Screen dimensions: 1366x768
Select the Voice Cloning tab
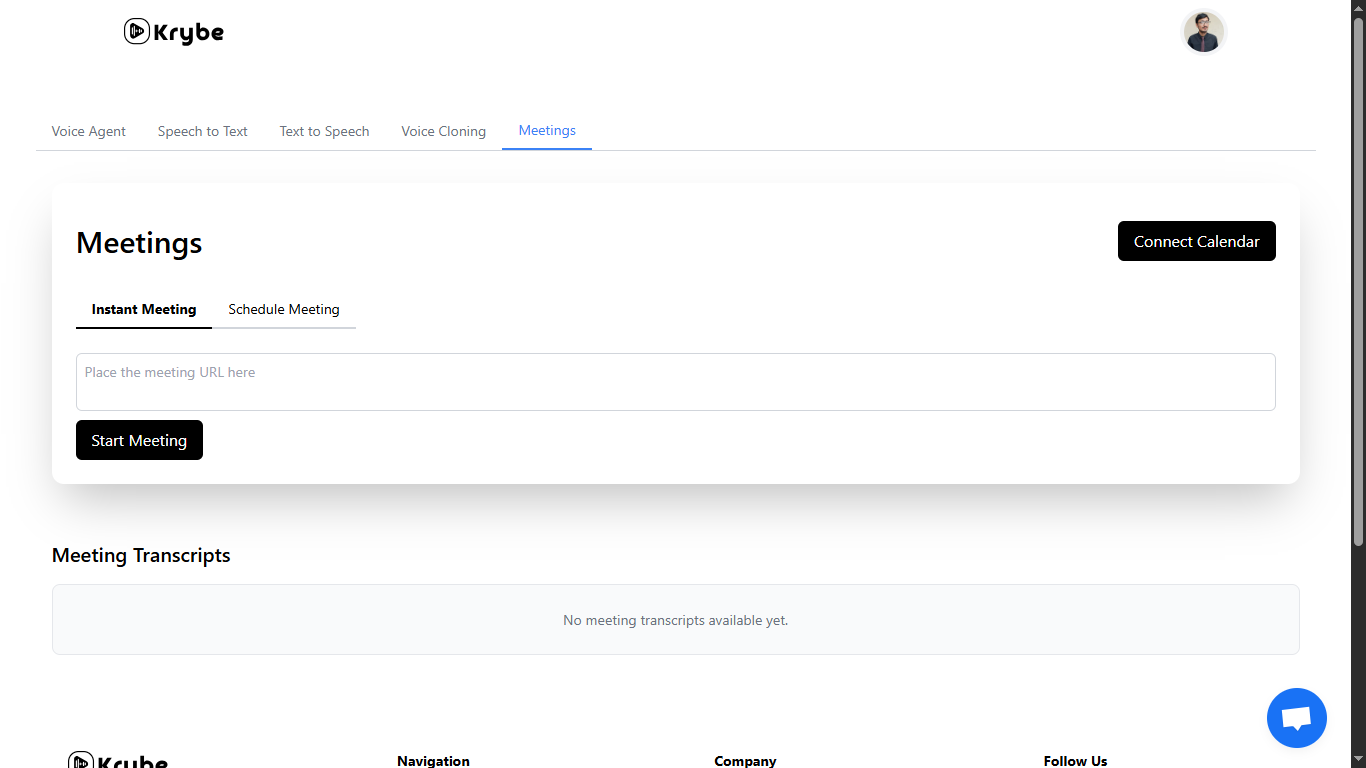[444, 131]
